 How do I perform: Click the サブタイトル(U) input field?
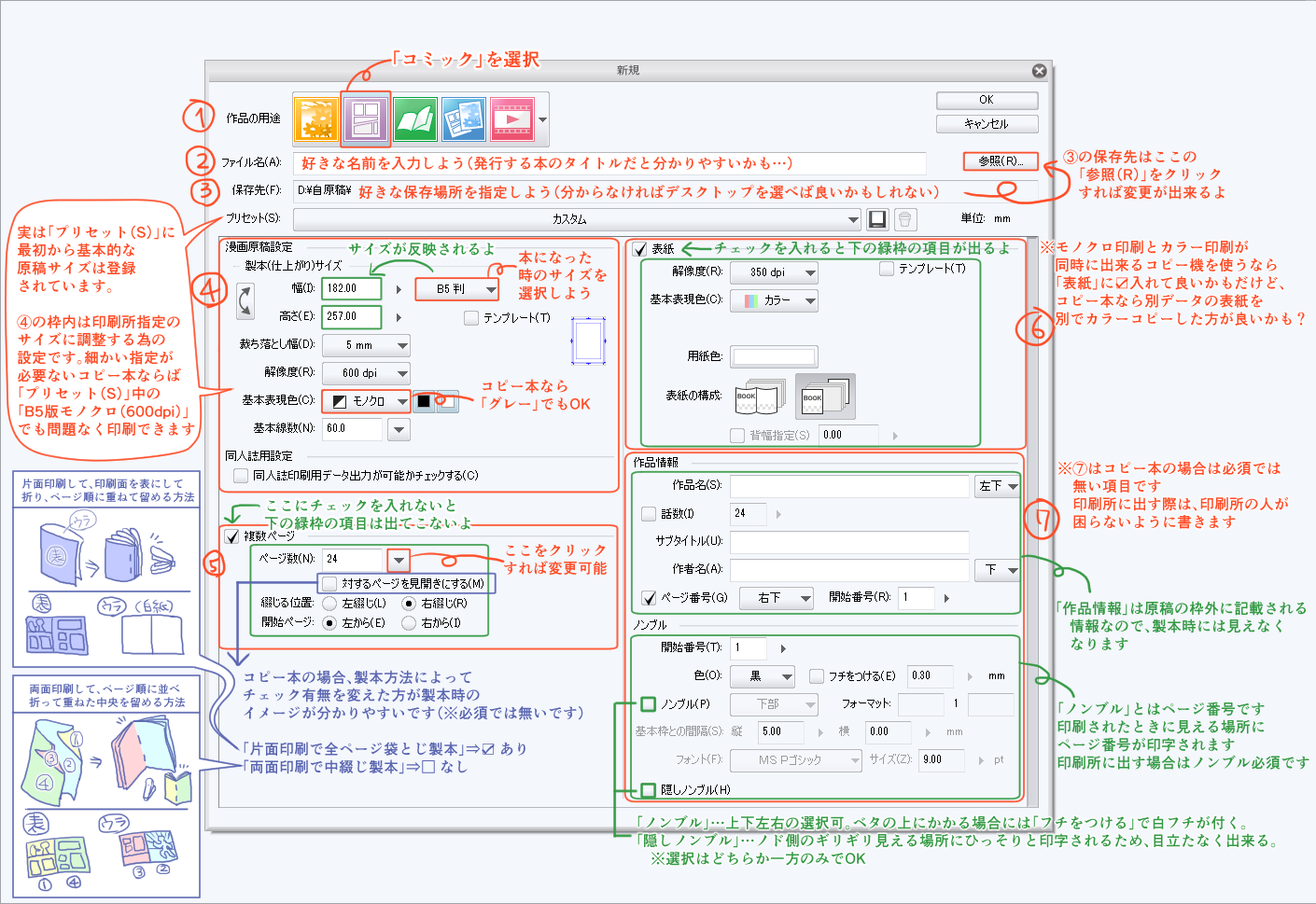[x=849, y=542]
